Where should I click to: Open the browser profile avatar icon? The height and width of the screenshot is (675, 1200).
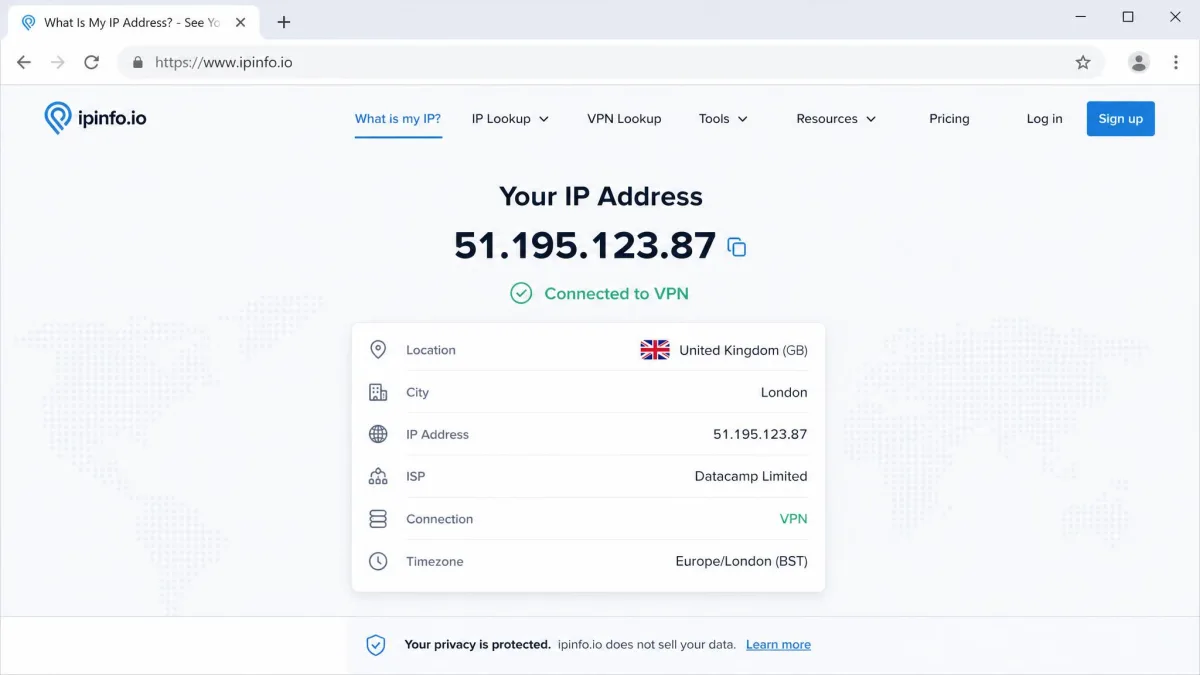[x=1139, y=62]
